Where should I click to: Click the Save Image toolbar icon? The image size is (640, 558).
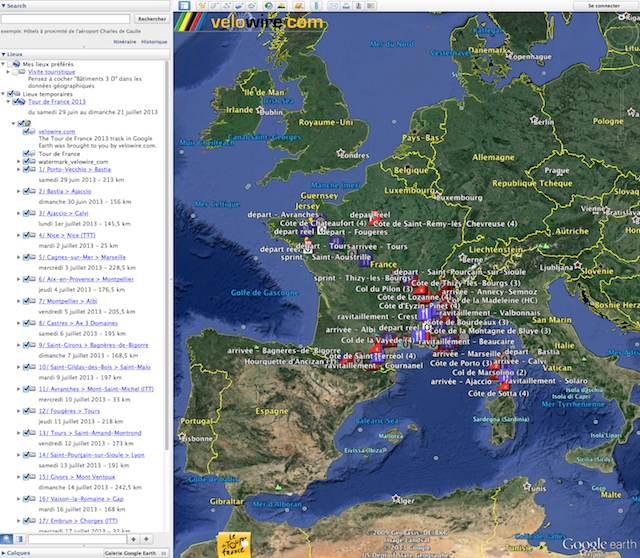358,6
